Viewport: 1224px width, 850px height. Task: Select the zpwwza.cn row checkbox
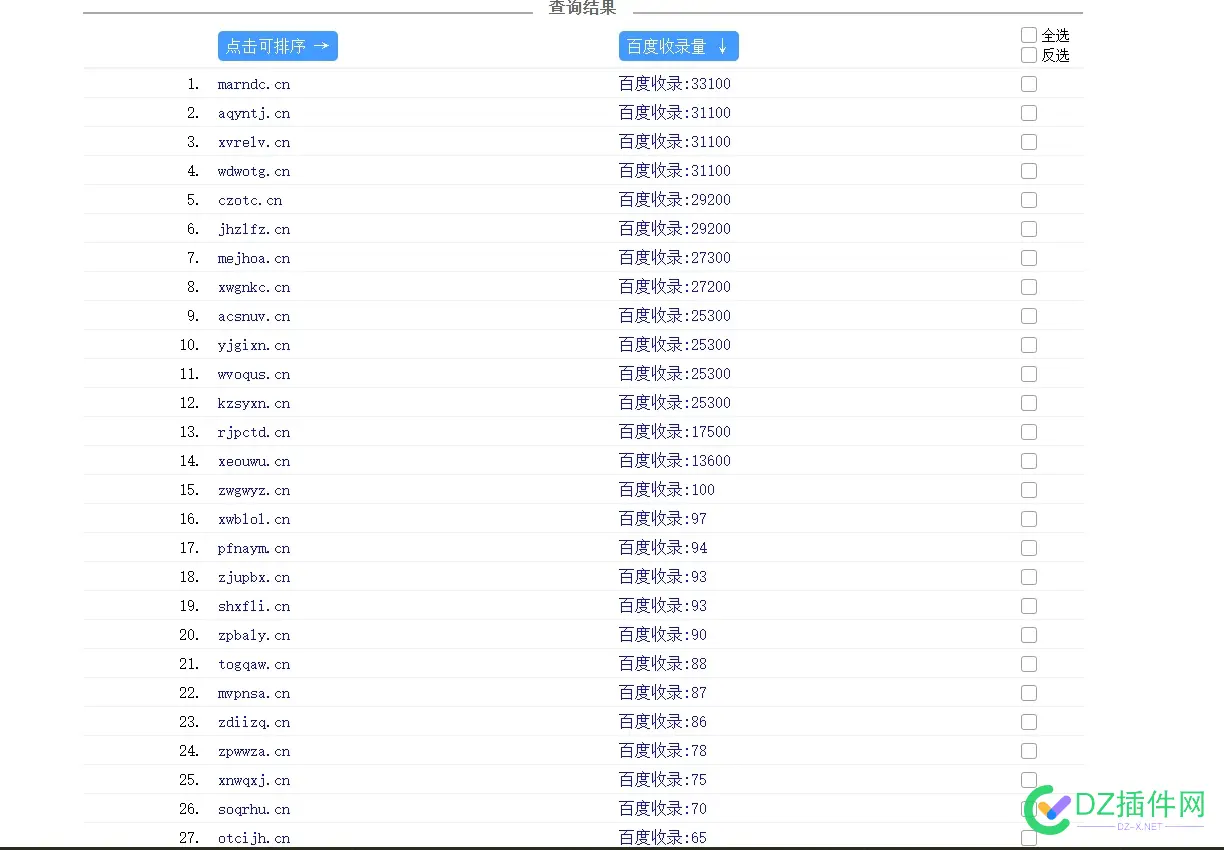pos(1029,751)
